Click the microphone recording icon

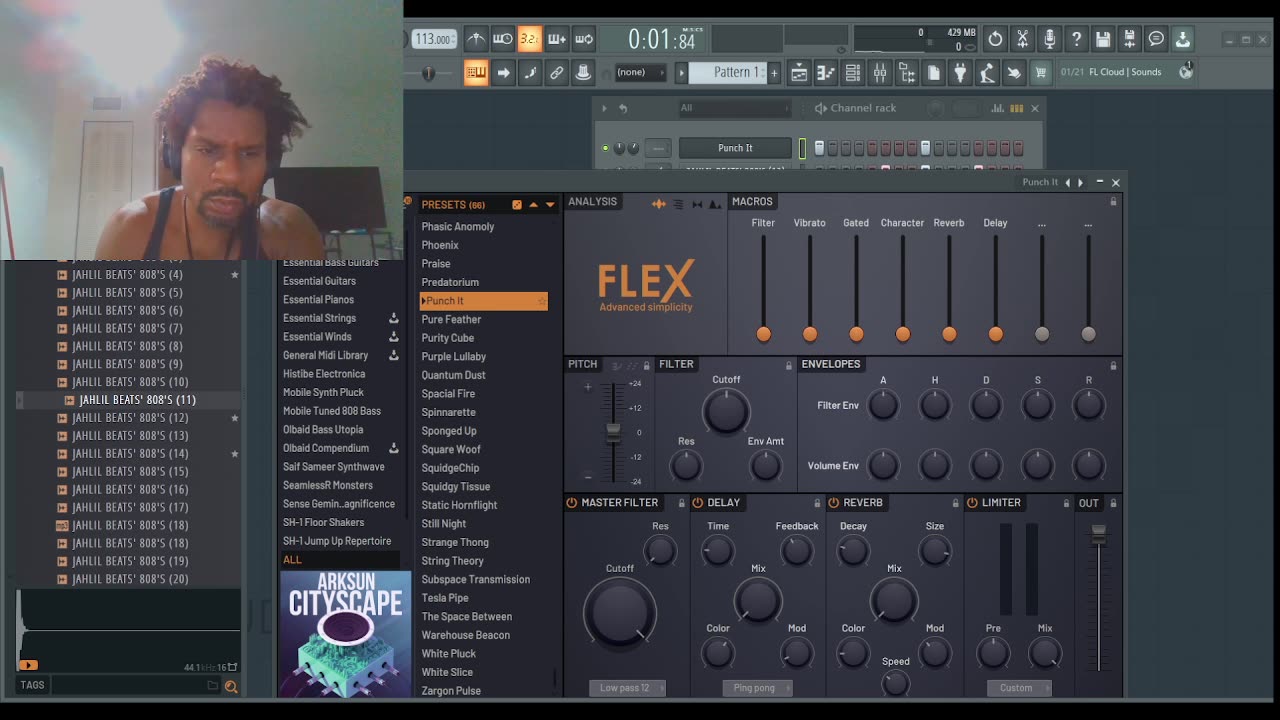pyautogui.click(x=1049, y=39)
